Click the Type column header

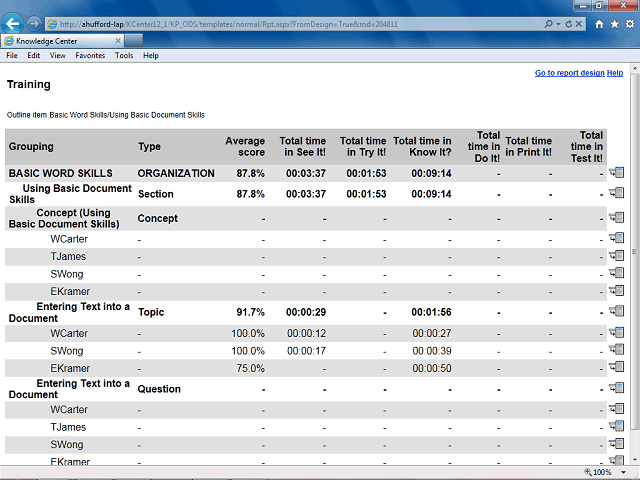[149, 146]
